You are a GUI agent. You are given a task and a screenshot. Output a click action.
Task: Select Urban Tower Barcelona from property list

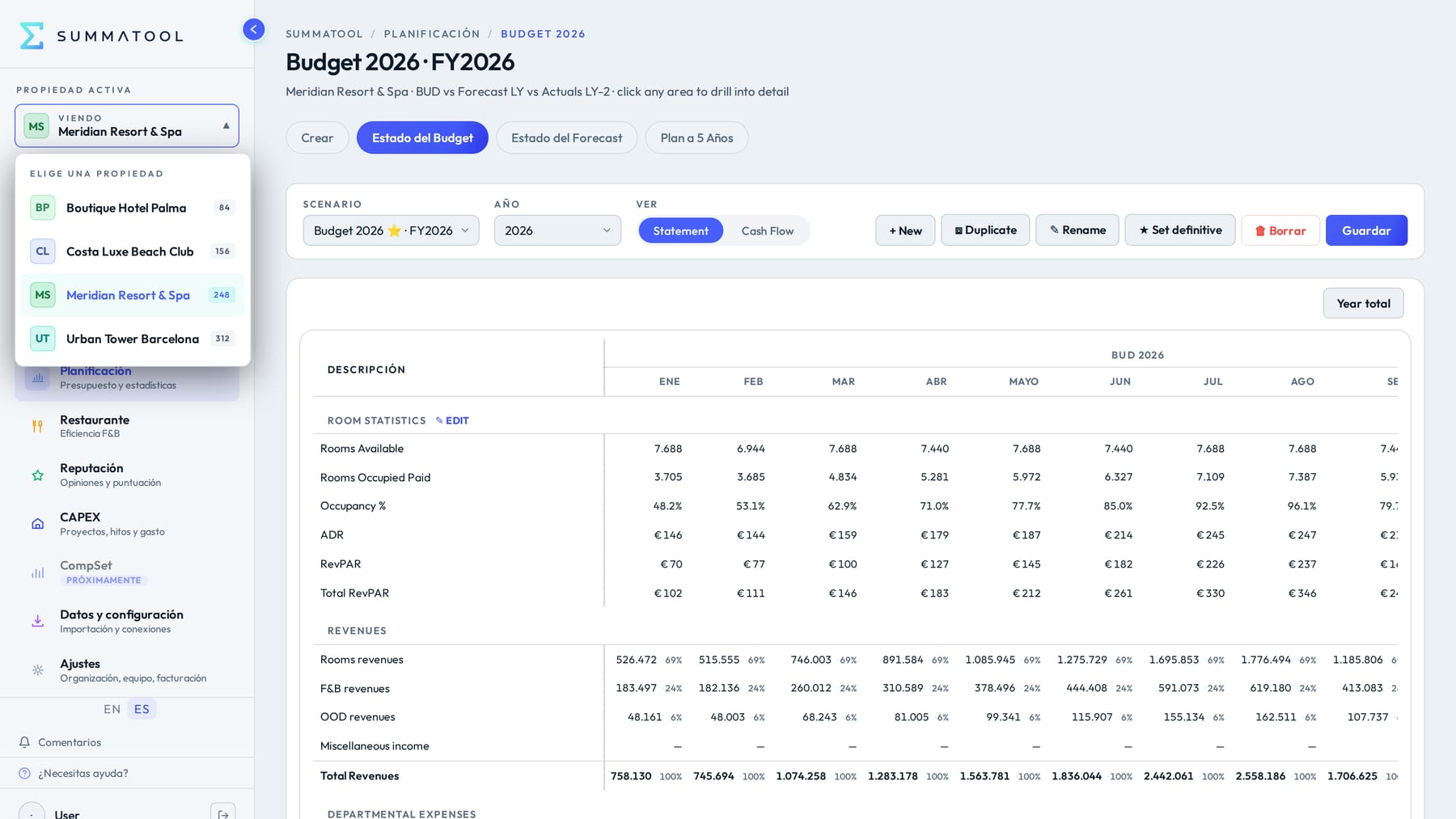133,339
